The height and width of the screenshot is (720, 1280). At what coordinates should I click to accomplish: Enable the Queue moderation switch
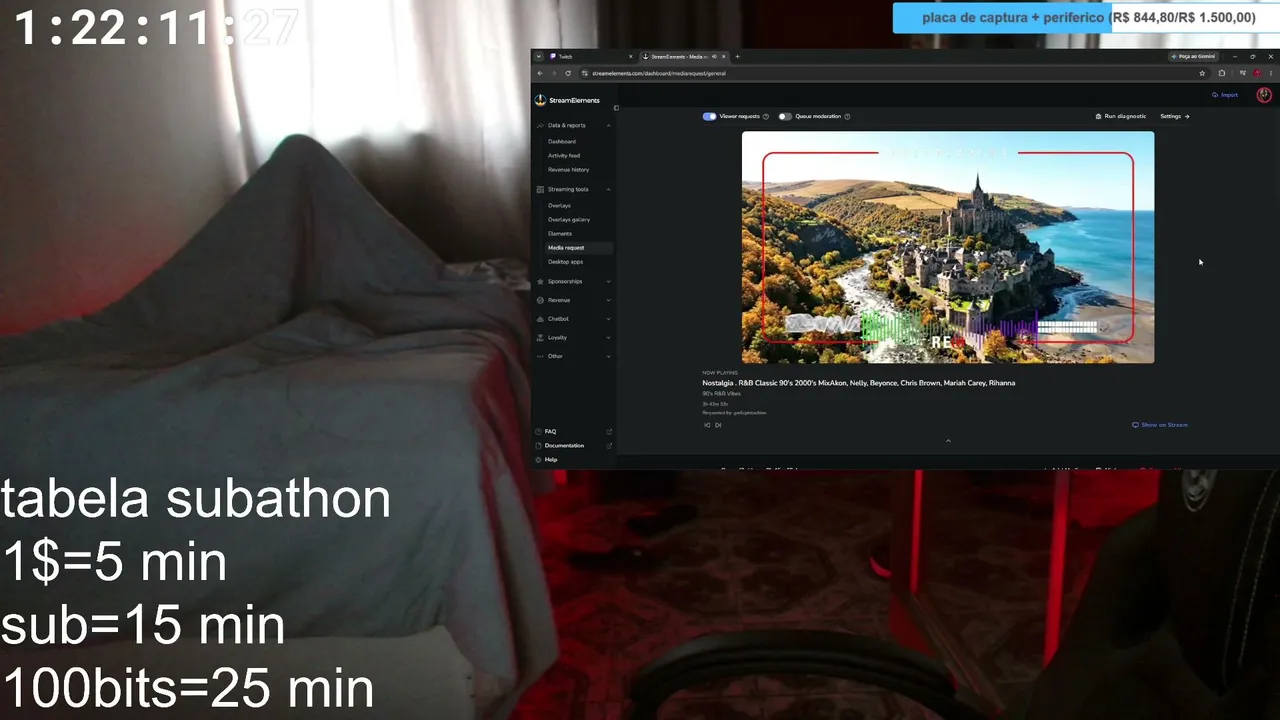coord(785,116)
